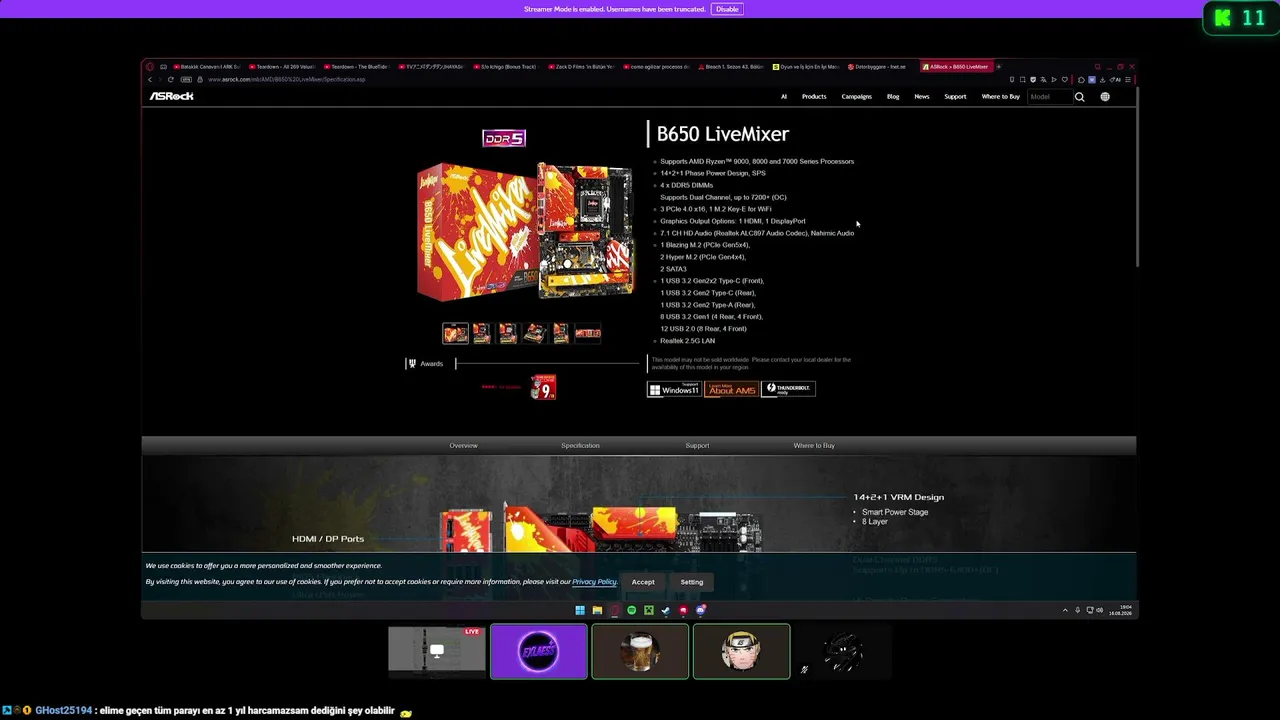The height and width of the screenshot is (720, 1280).
Task: Switch to the como agilizar proceso browser tab
Action: point(656,67)
